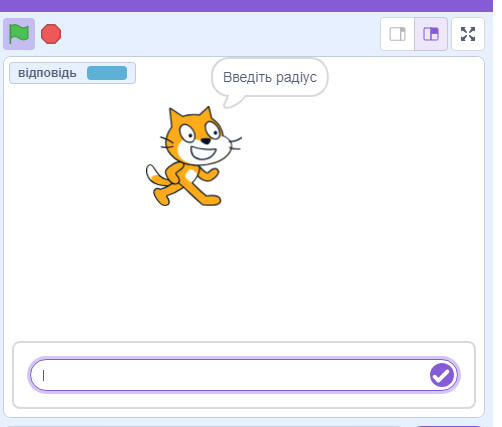Click the purple top menu bar

point(246,6)
